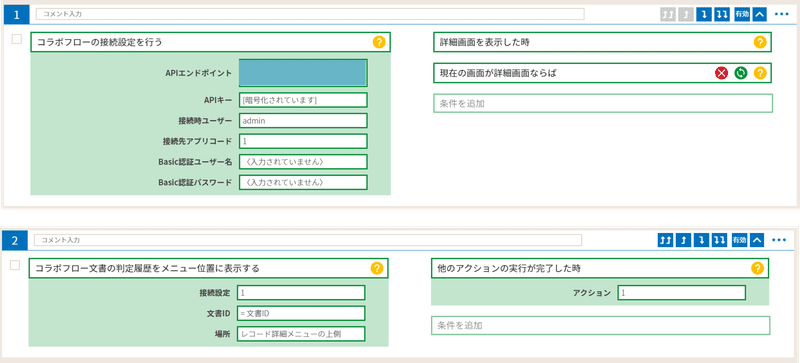
Task: Collapse action 1 with the chevron
Action: pos(760,14)
